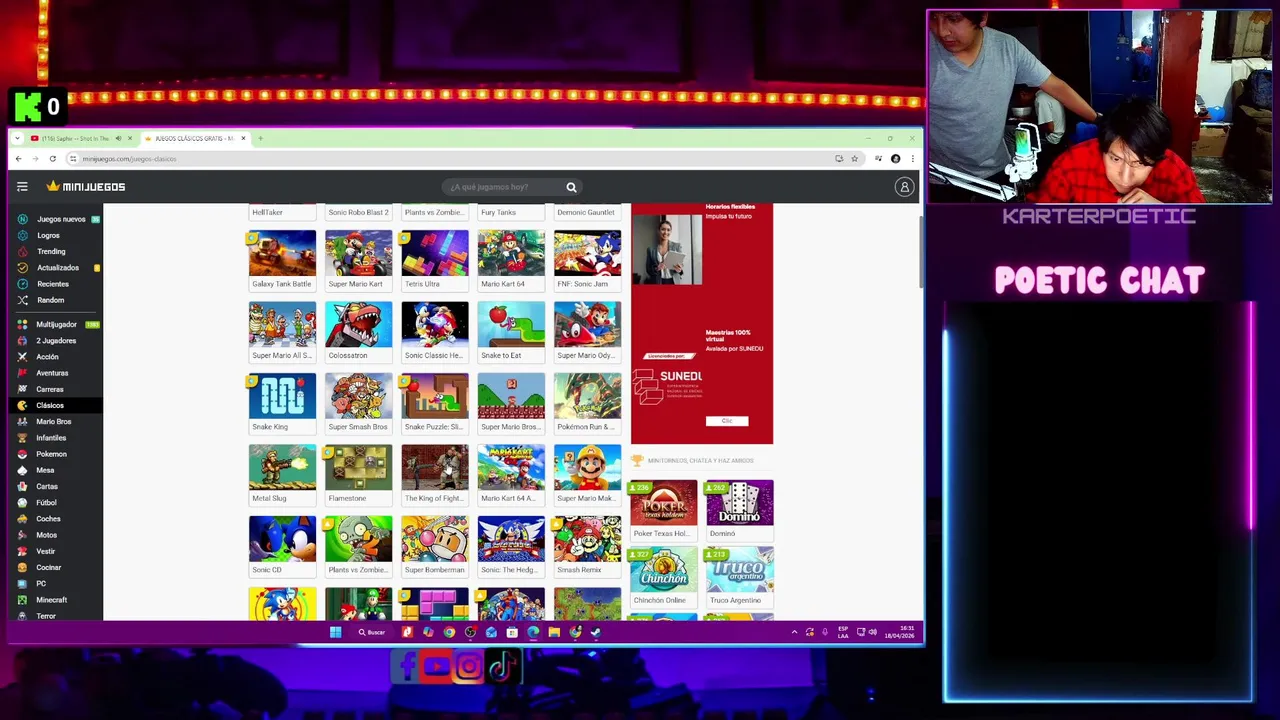Screen dimensions: 1280x720
Task: Click the search magnifier icon in site header
Action: [571, 187]
